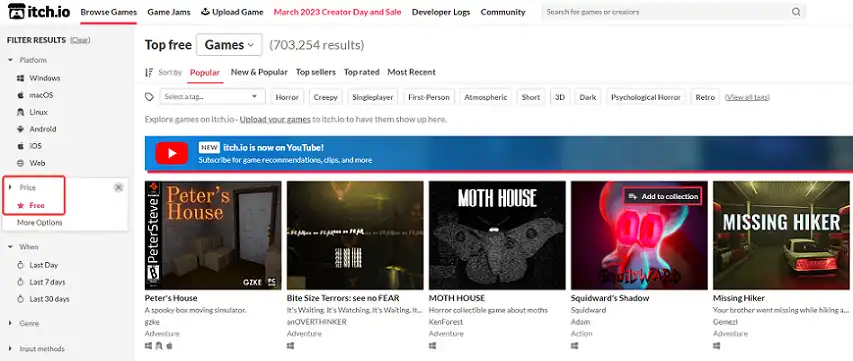Click the star icon beside Free
The width and height of the screenshot is (853, 361).
(21, 206)
